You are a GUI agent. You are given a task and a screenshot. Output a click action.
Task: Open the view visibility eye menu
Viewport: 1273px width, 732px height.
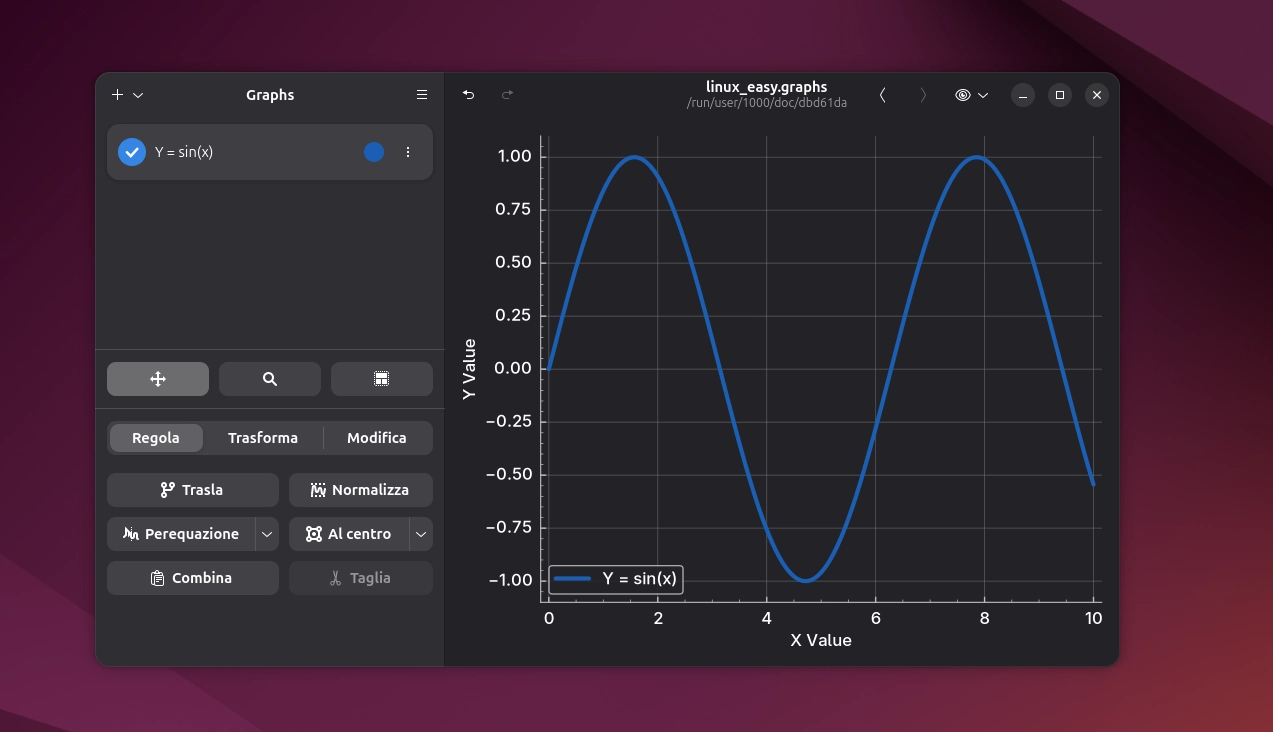pyautogui.click(x=970, y=94)
